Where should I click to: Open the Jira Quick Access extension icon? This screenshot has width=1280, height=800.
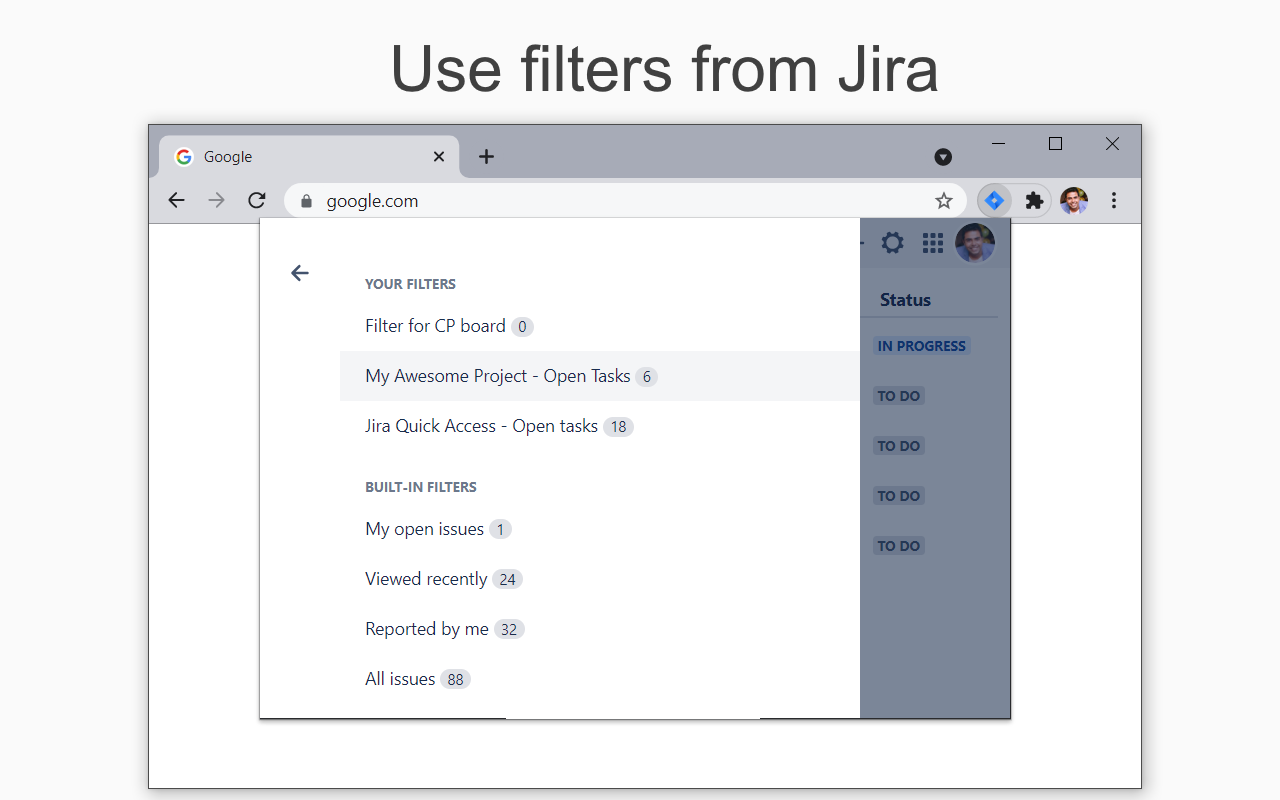coord(994,201)
